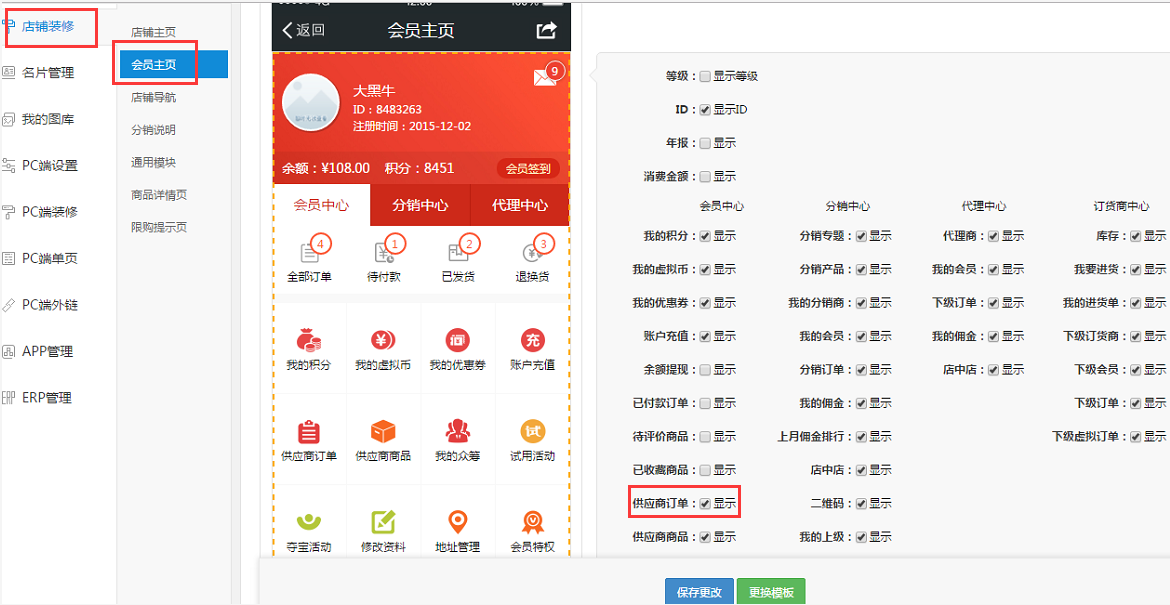Open the mail envelope notification icon
This screenshot has height=605, width=1170.
[x=544, y=78]
